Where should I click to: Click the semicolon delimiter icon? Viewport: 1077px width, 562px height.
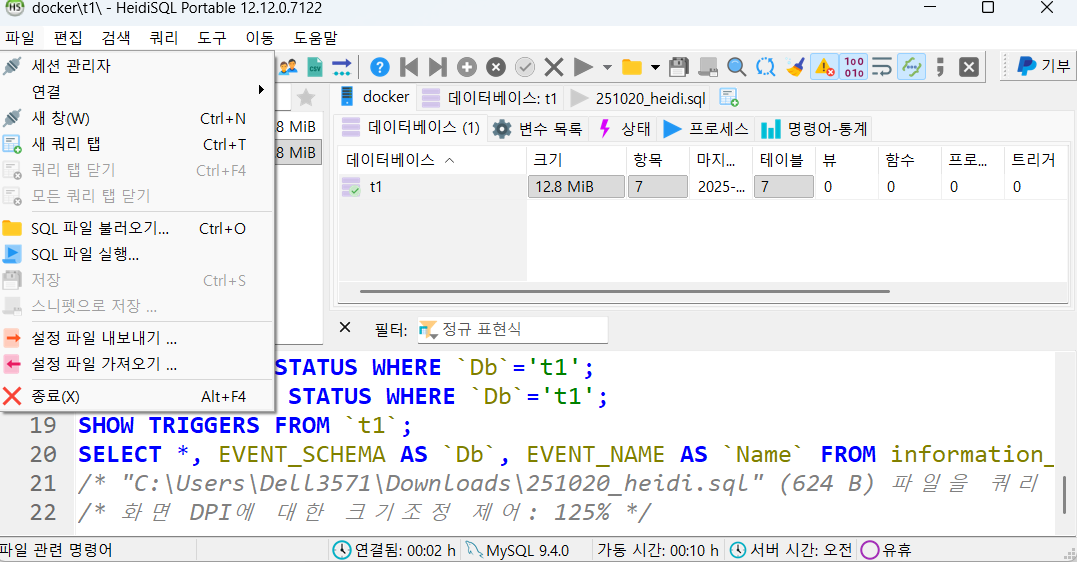(x=940, y=67)
